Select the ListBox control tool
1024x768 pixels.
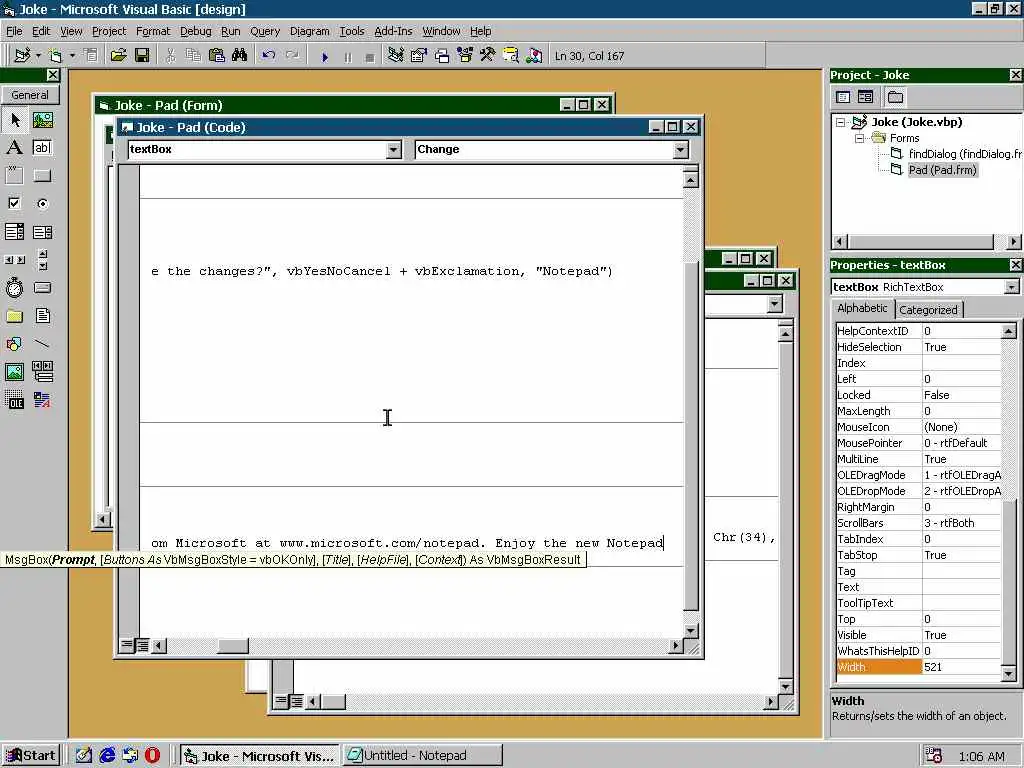[42, 232]
